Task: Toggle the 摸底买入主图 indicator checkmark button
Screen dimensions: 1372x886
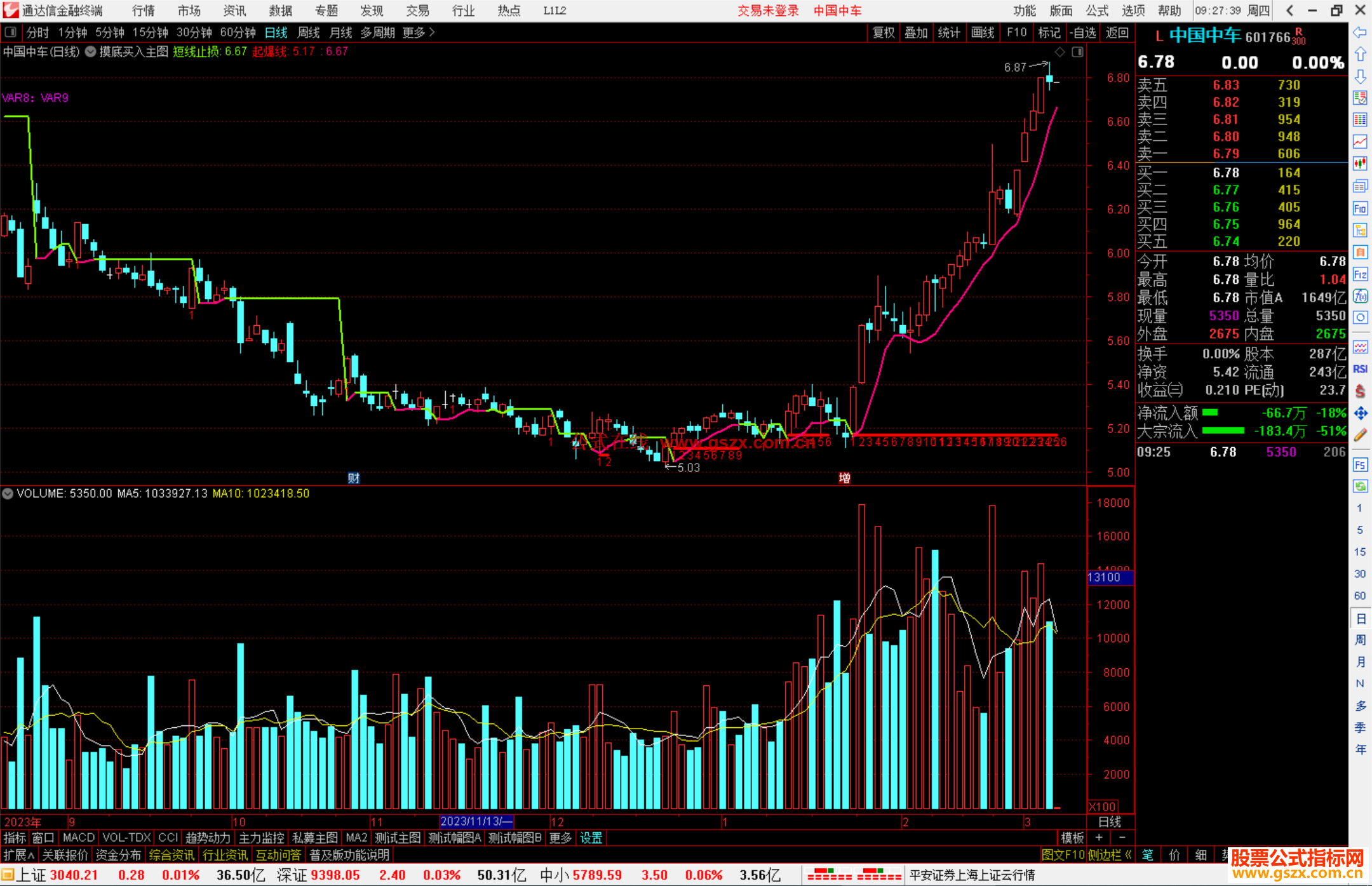Action: point(91,51)
